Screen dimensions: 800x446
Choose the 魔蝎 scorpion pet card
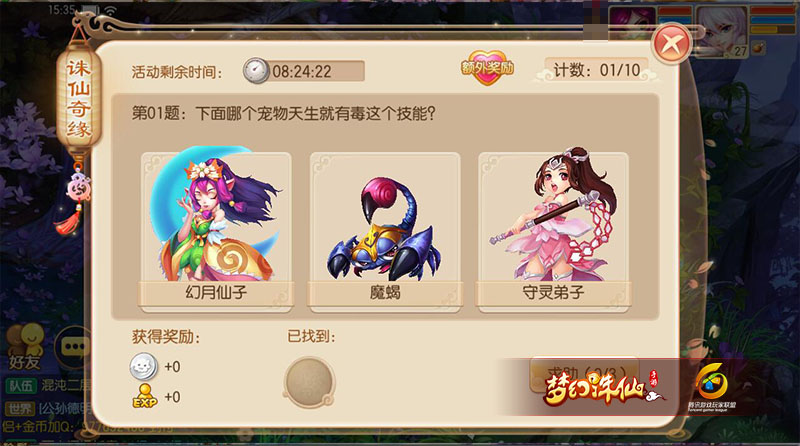385,232
